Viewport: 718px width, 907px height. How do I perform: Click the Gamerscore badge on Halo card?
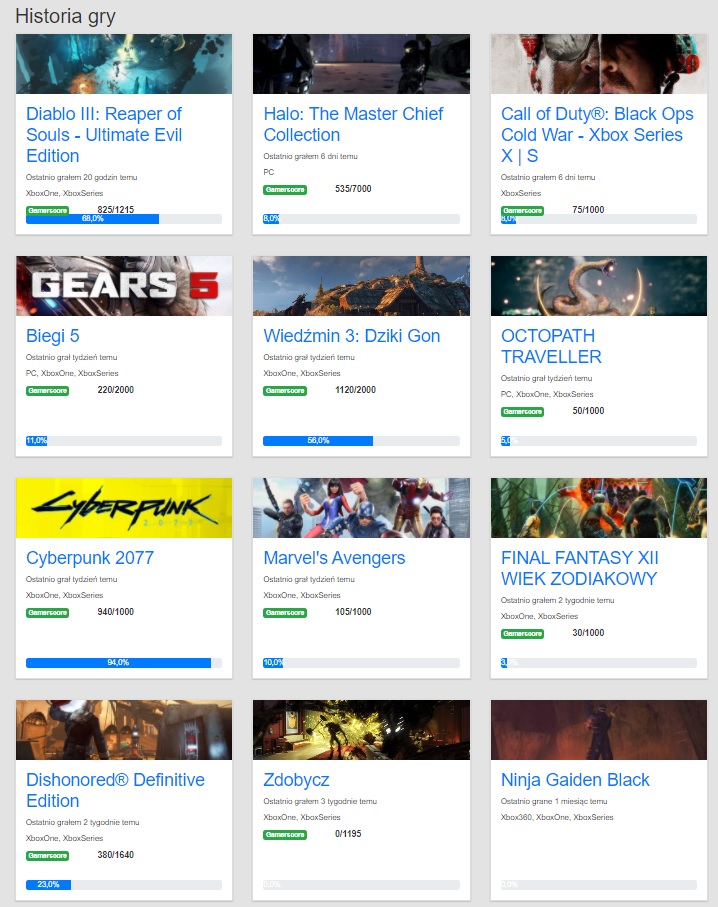285,190
